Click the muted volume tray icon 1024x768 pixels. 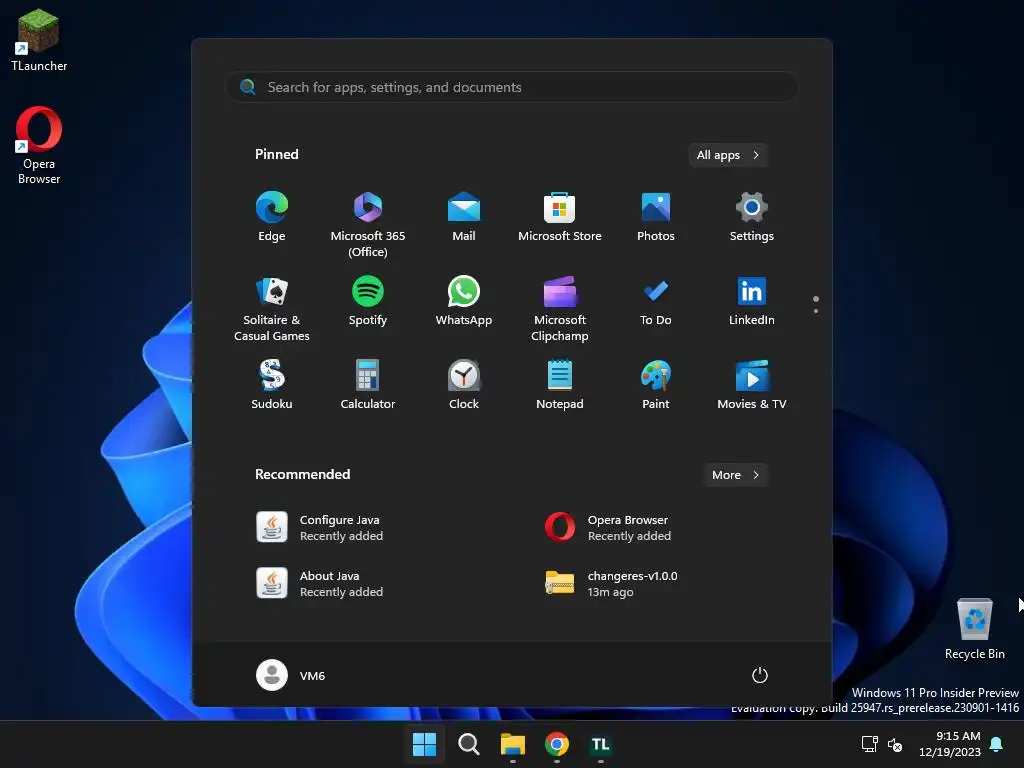click(895, 744)
